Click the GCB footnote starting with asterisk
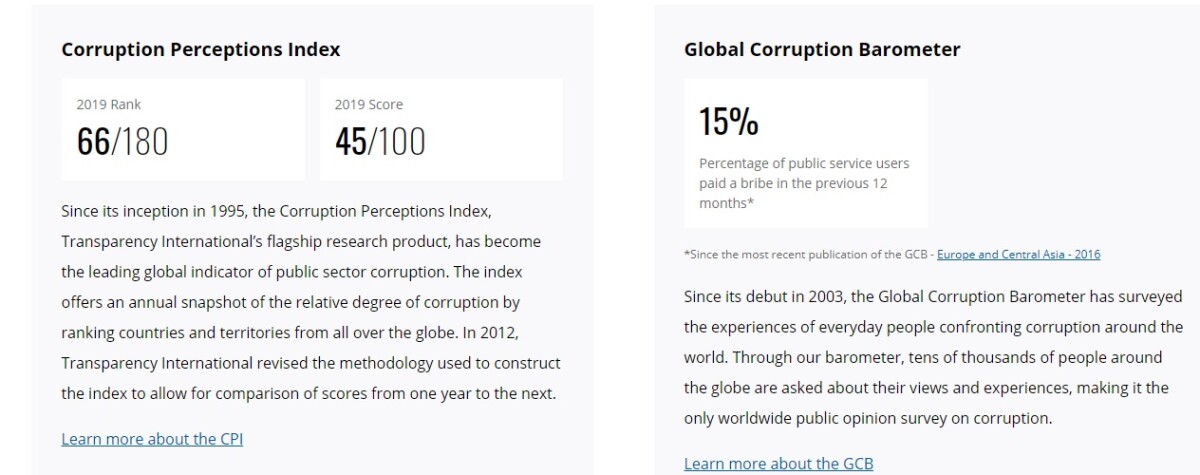 point(892,255)
